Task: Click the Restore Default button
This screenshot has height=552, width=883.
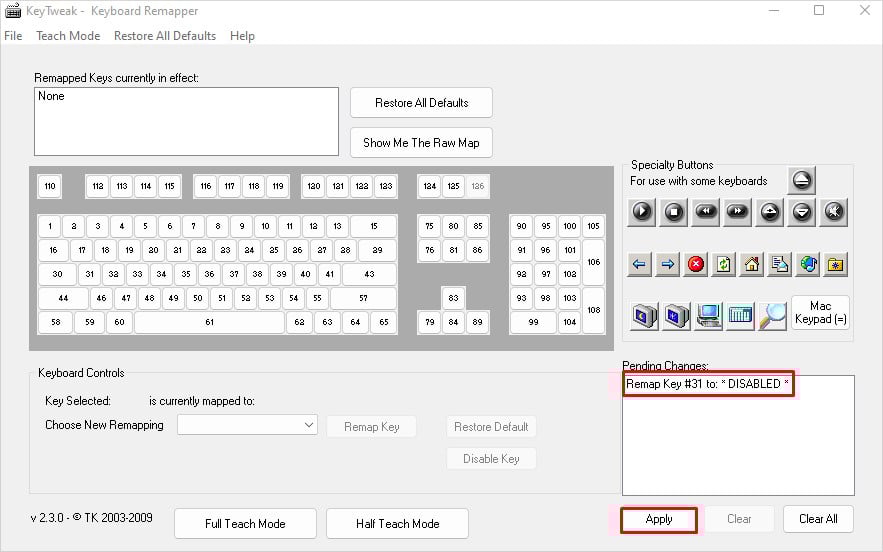Action: (491, 427)
